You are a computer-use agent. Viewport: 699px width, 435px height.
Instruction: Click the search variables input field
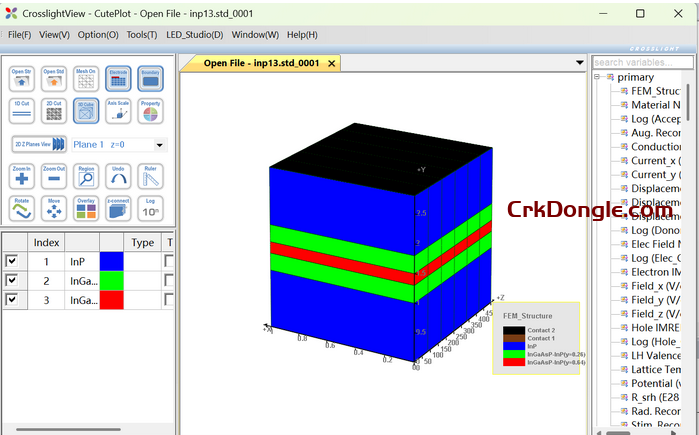(640, 62)
